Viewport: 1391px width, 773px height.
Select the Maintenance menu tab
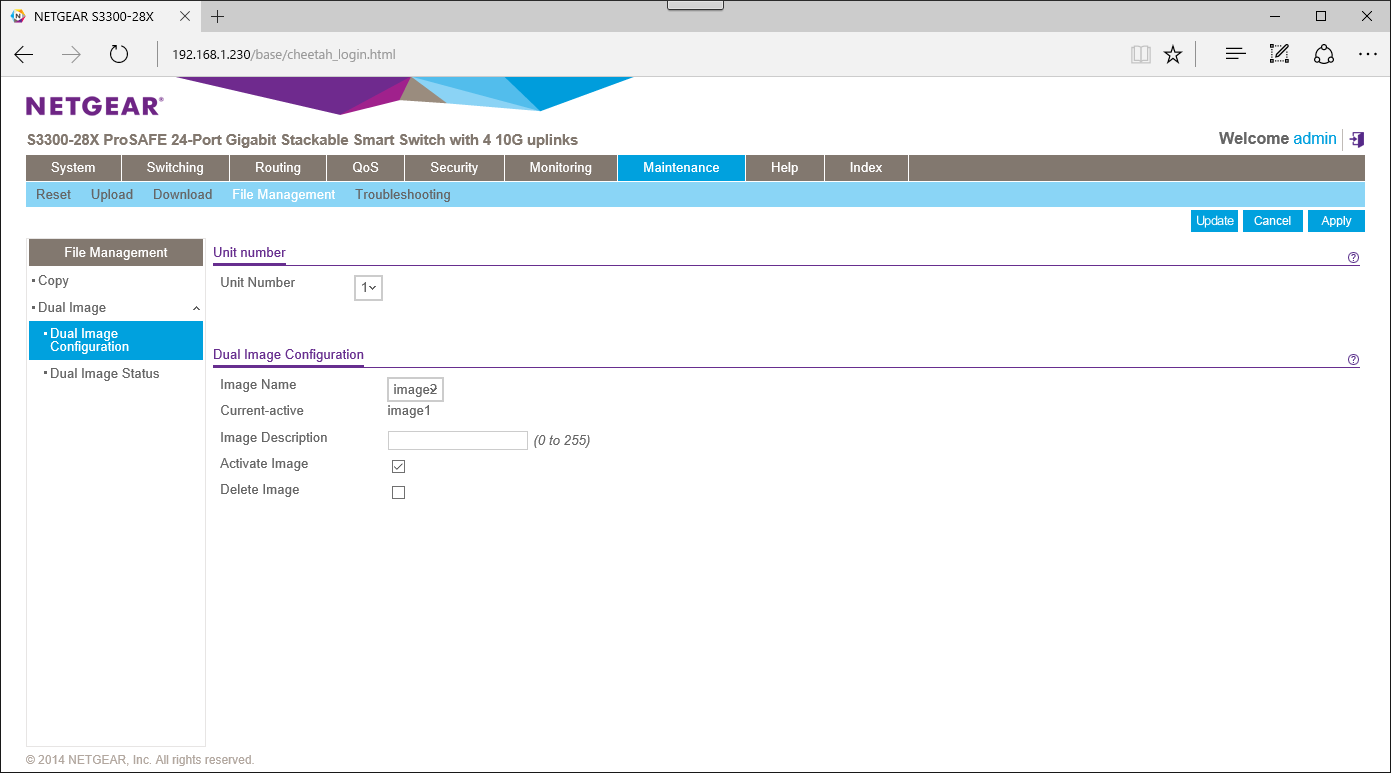click(681, 168)
